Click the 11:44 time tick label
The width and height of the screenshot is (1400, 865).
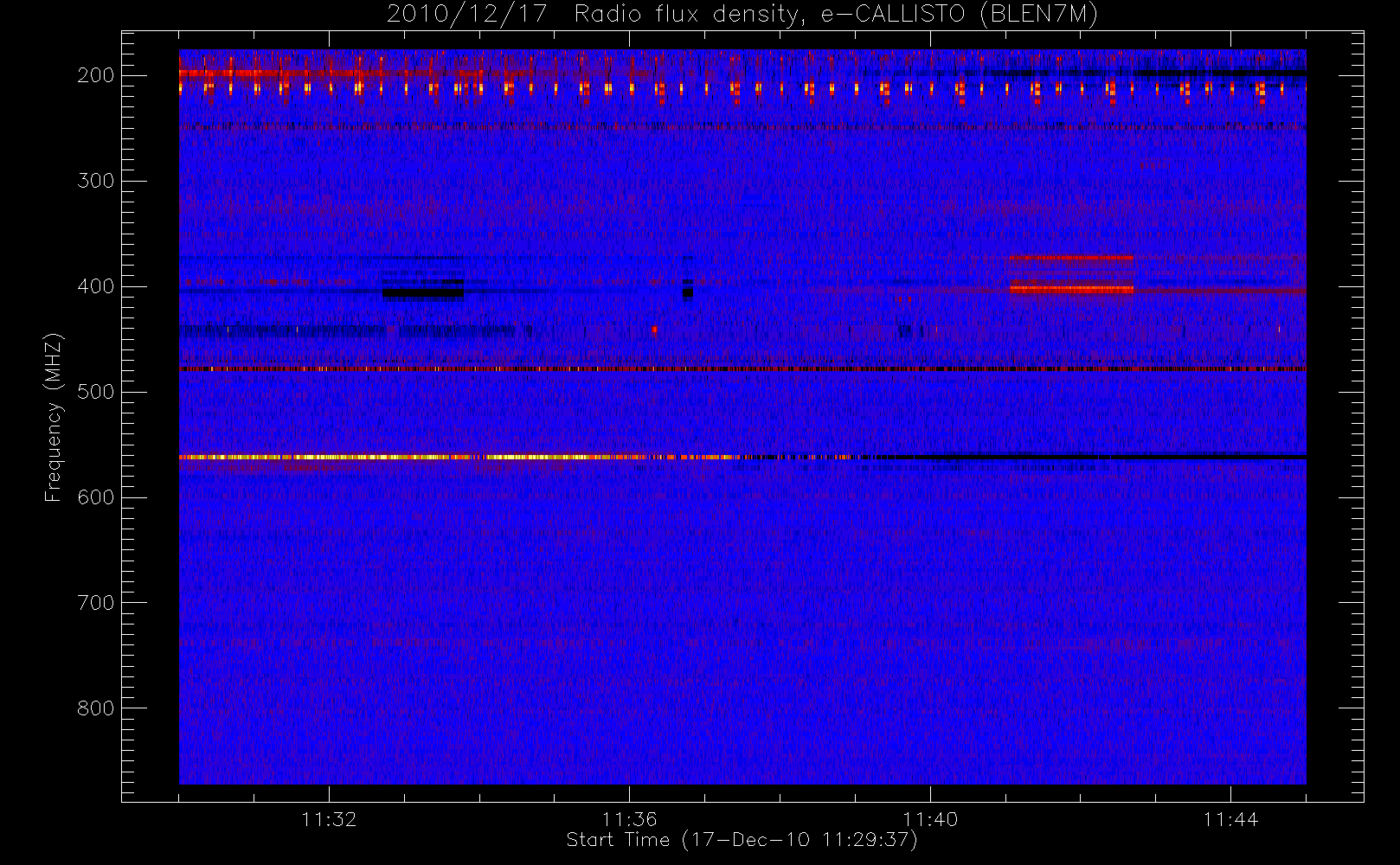click(1230, 819)
